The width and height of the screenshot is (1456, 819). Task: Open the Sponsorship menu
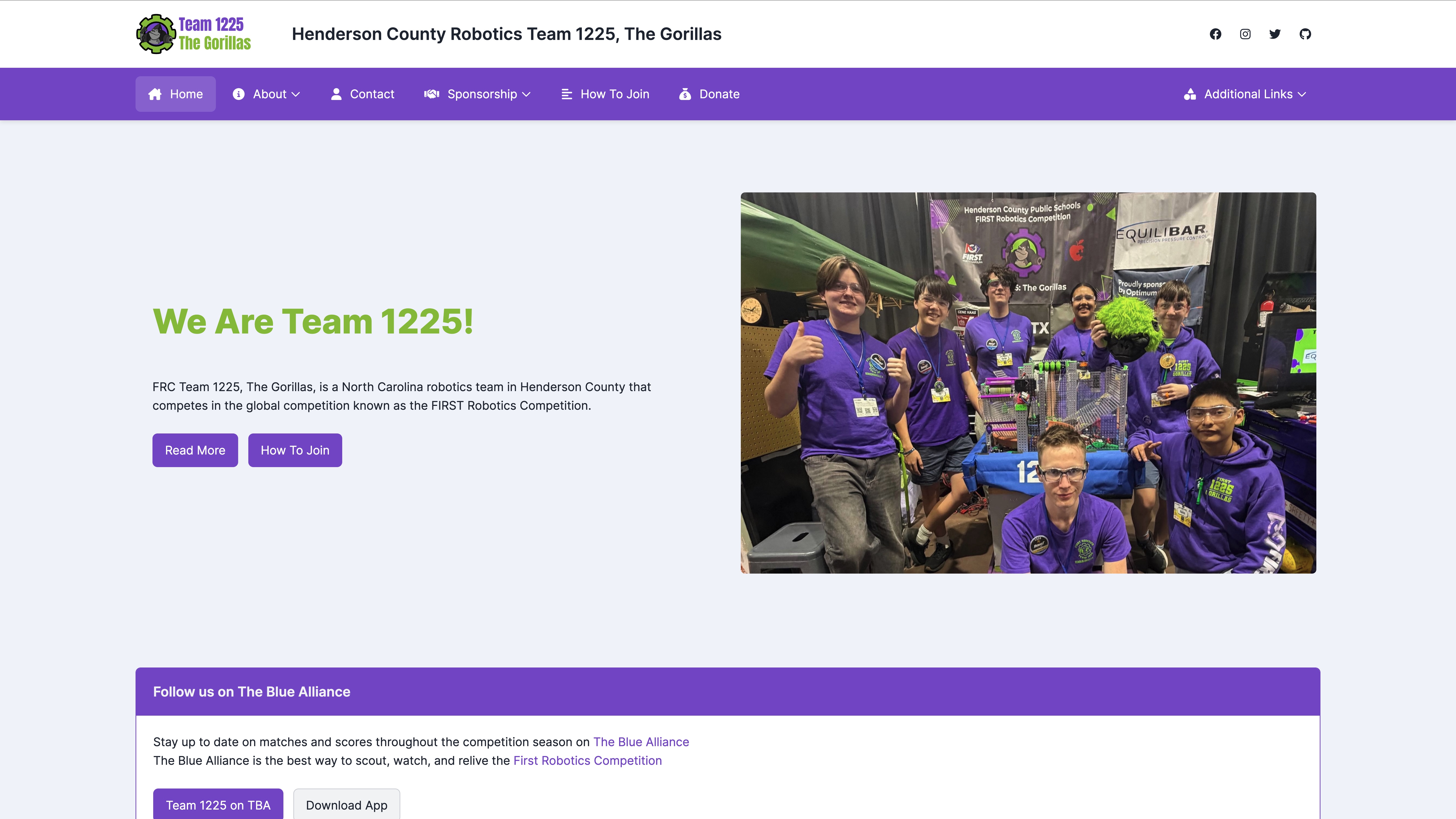tap(478, 94)
